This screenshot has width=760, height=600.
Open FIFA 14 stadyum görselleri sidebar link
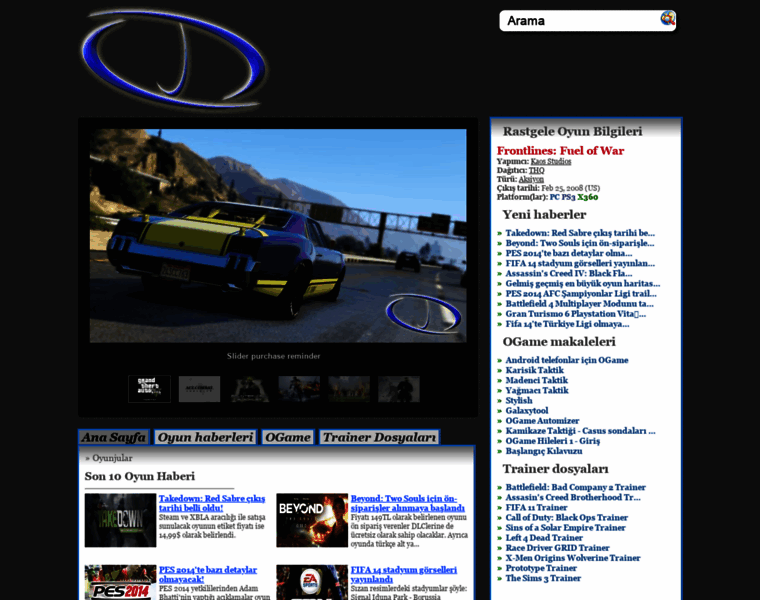[580, 264]
